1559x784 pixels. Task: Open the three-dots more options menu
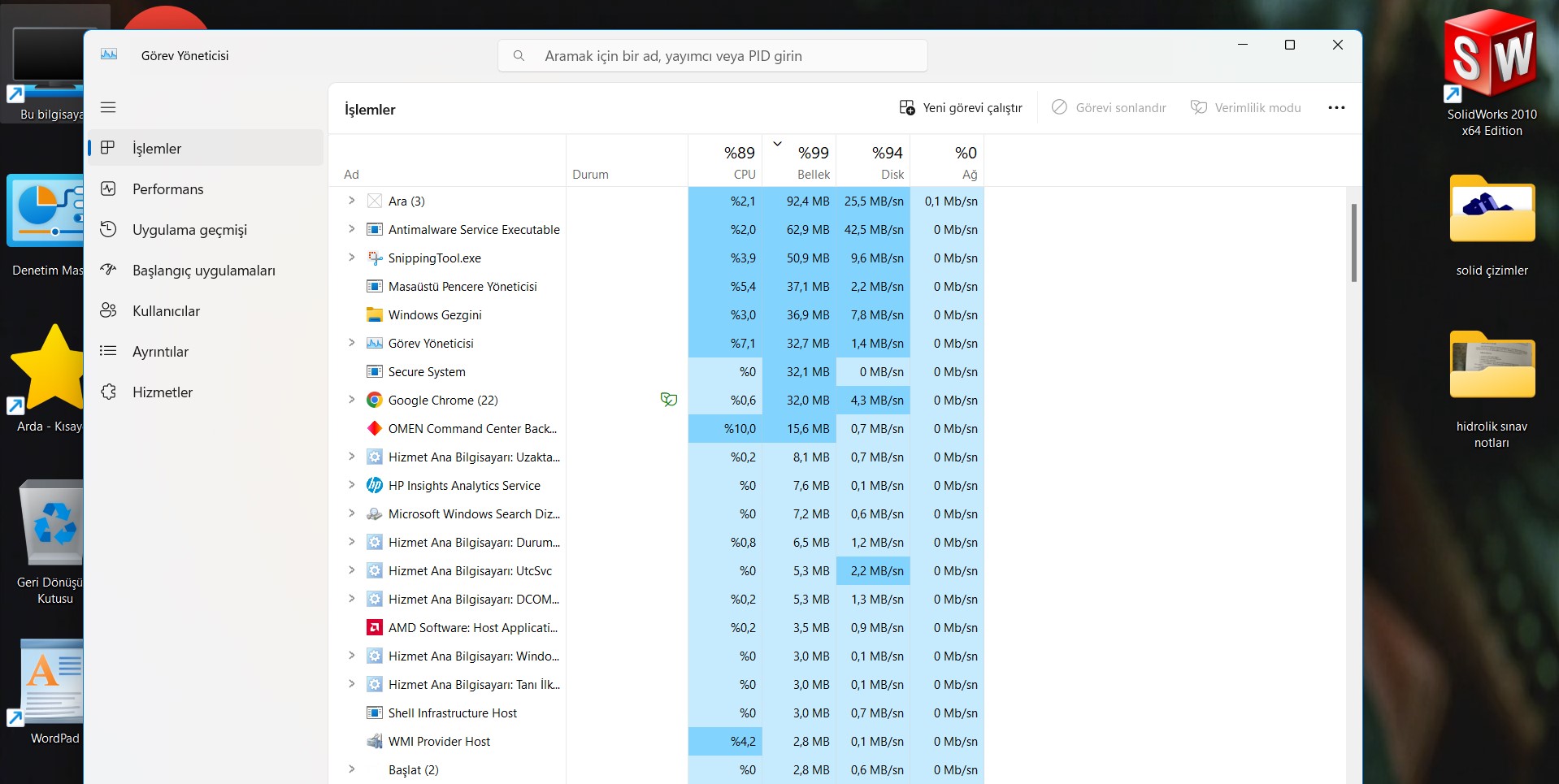coord(1336,107)
